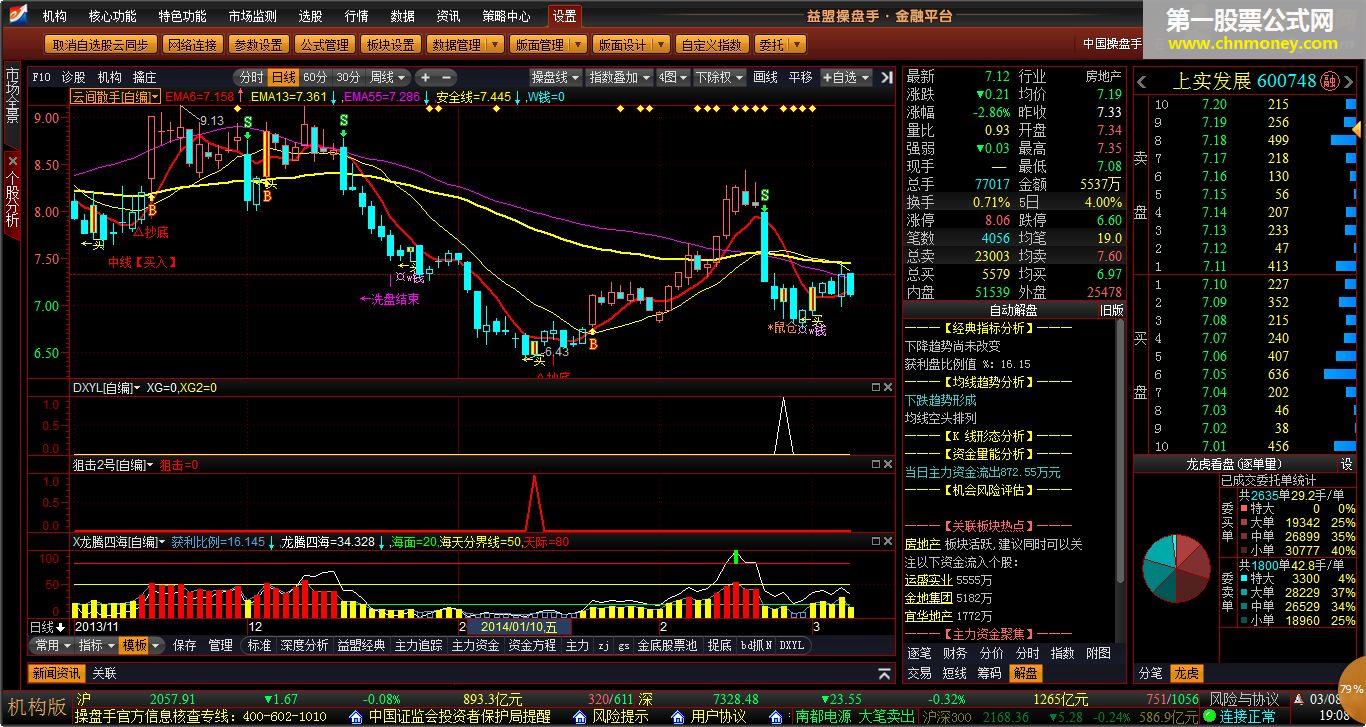
Task: Open the 4图 layout dropdown
Action: [x=673, y=77]
